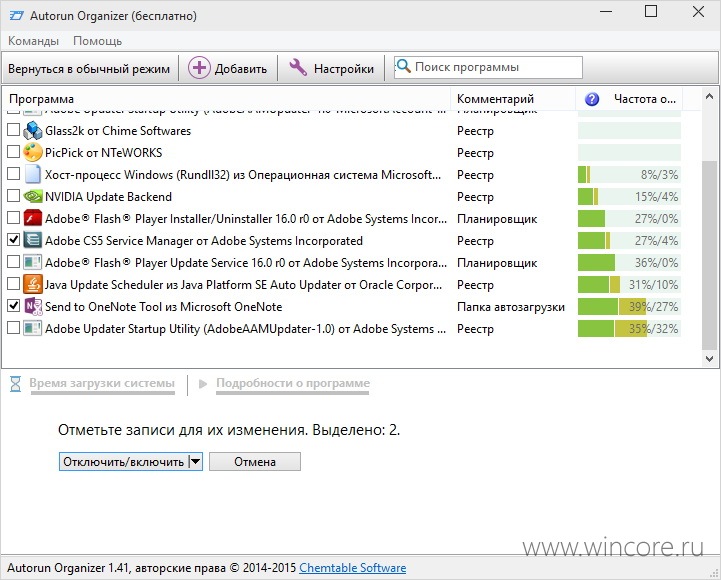Image resolution: width=721 pixels, height=580 pixels.
Task: Click the 36%/0% frequency value
Action: click(657, 263)
